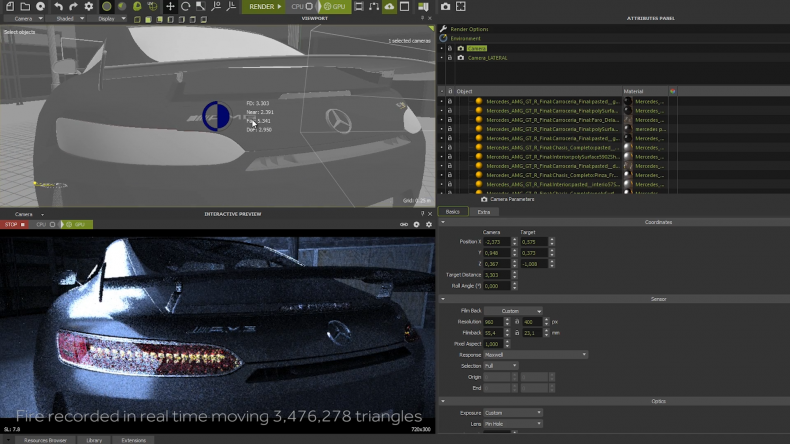This screenshot has width=790, height=444.
Task: Open Interactive Preview settings gear
Action: coord(429,224)
